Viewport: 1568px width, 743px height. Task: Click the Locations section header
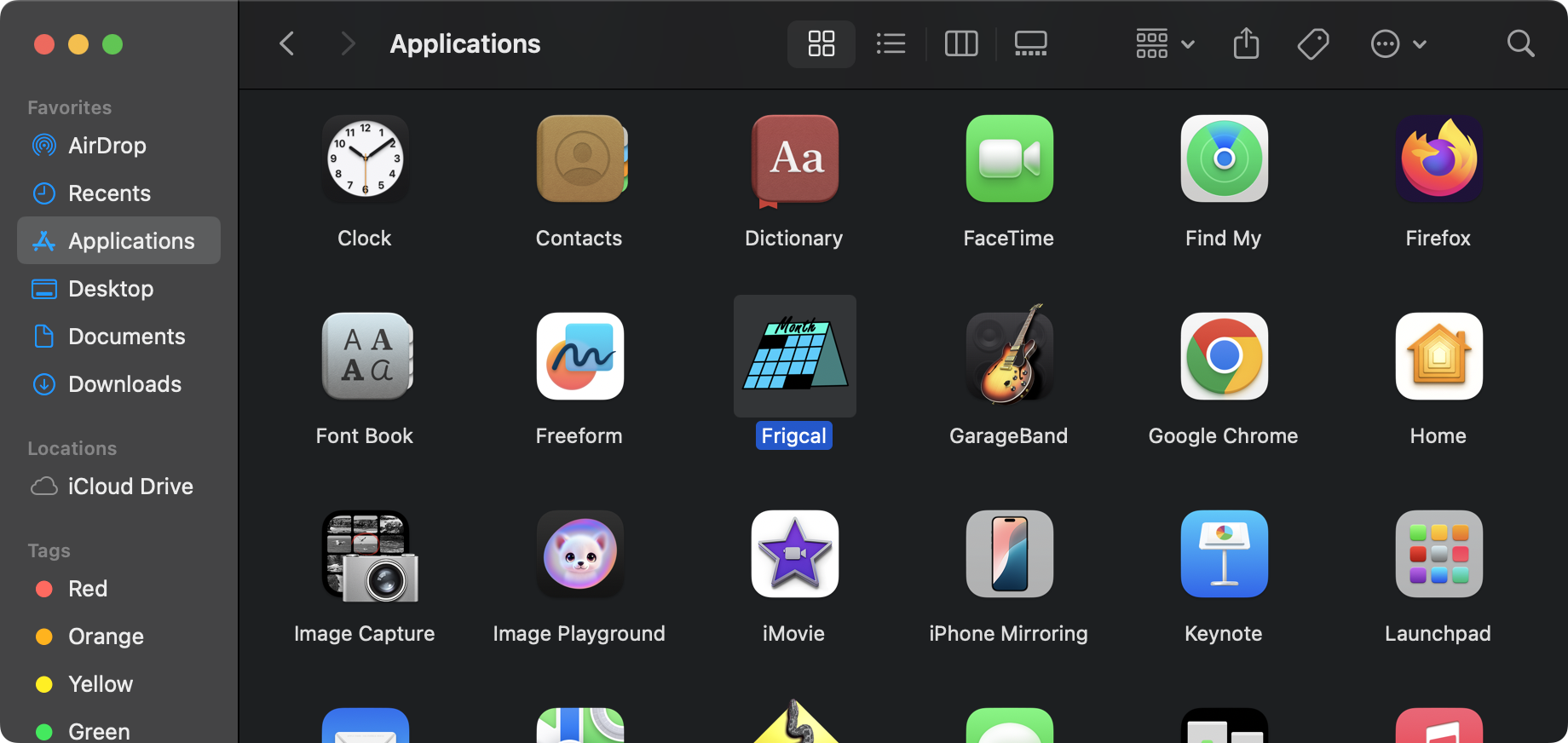72,448
